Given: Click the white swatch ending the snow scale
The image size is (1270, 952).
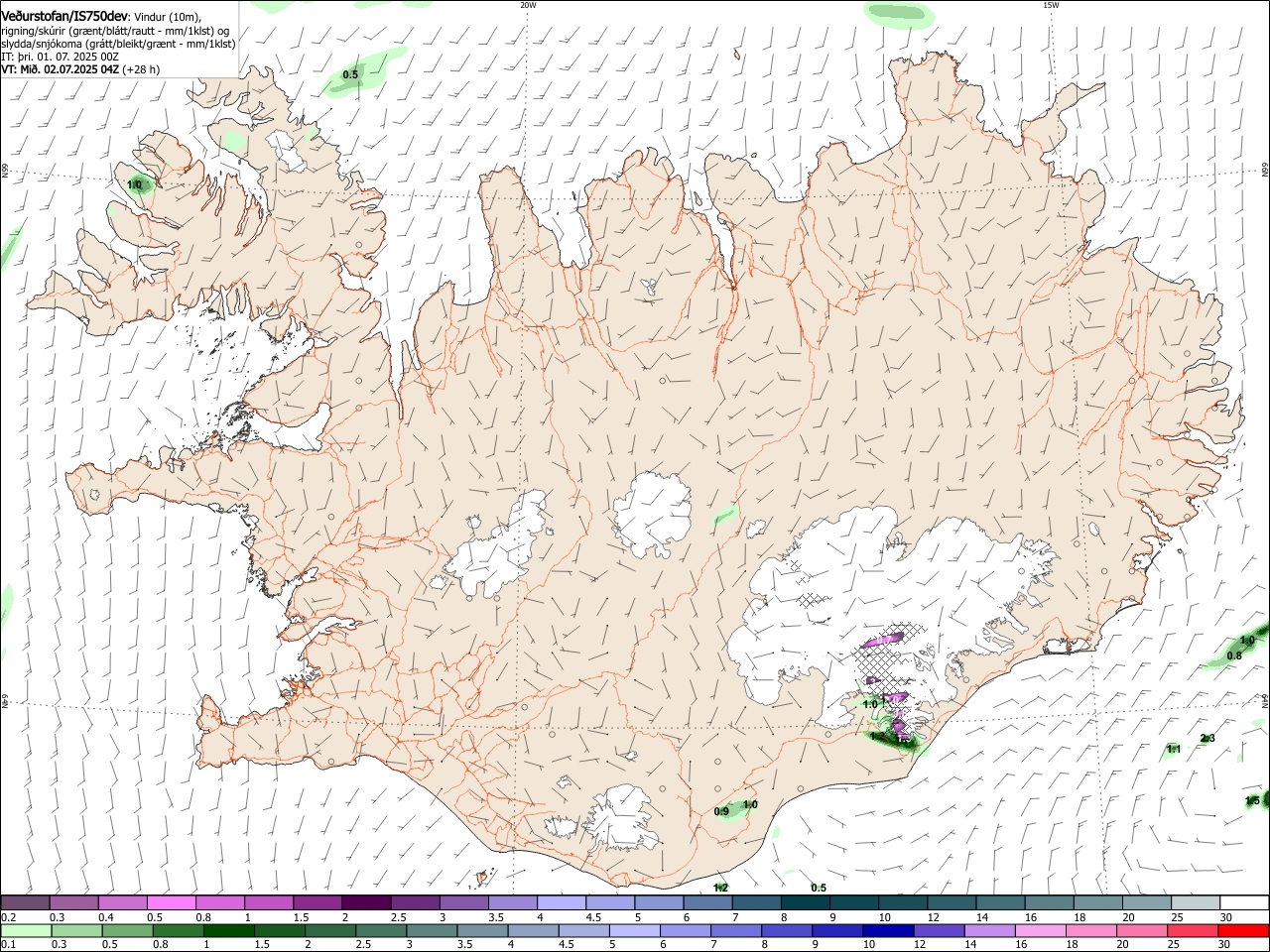Looking at the screenshot, I should click(1243, 902).
